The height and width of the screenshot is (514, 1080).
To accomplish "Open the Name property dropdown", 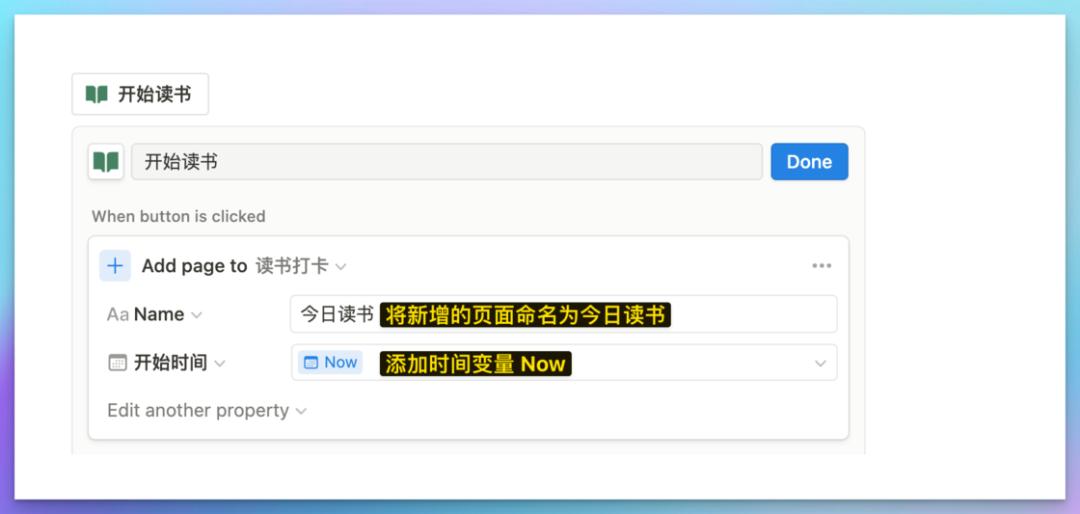I will point(154,315).
